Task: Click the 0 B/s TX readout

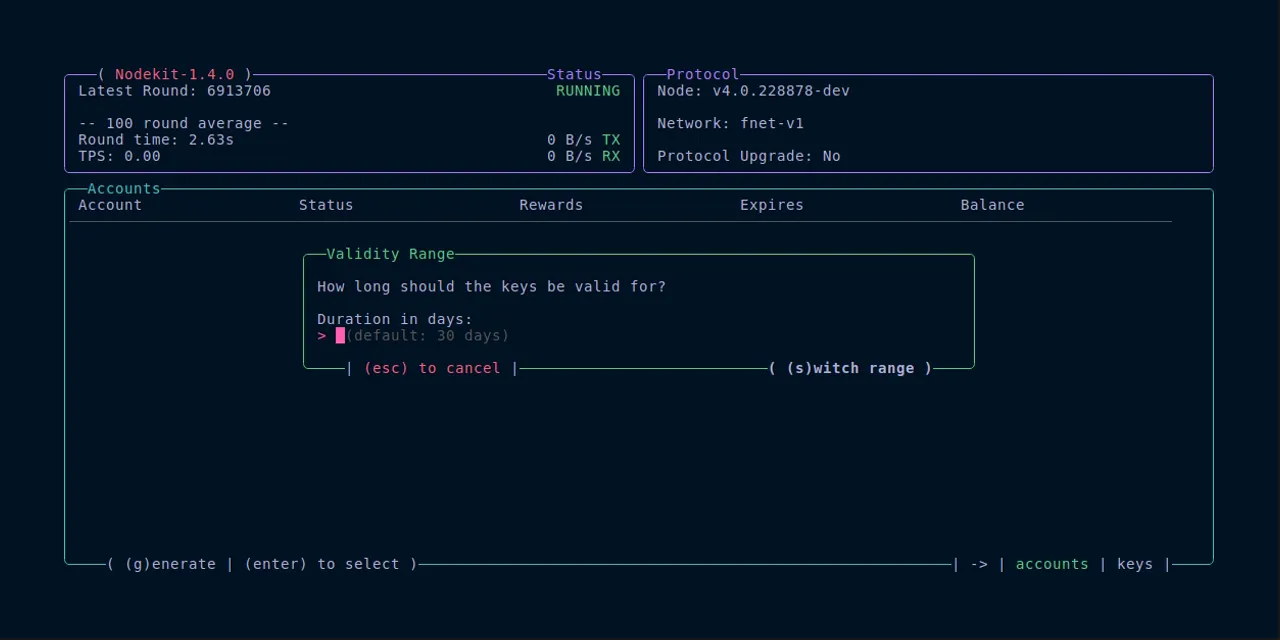Action: (584, 140)
